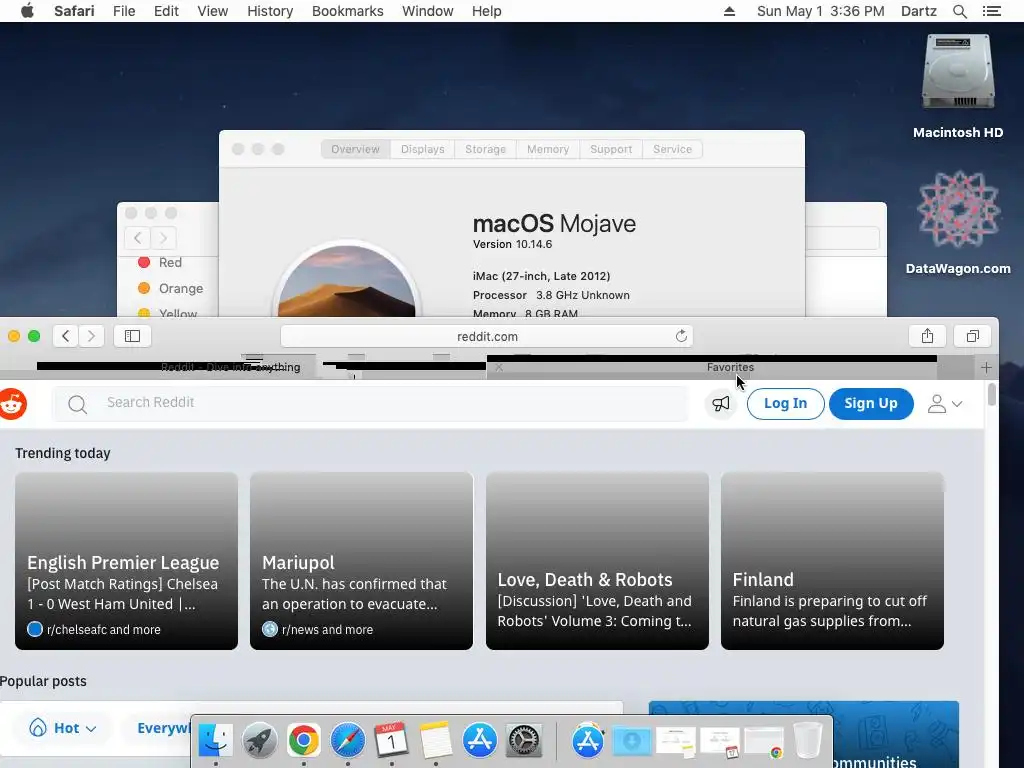Click the Sign Up button
Viewport: 1024px width, 768px height.
tap(871, 404)
